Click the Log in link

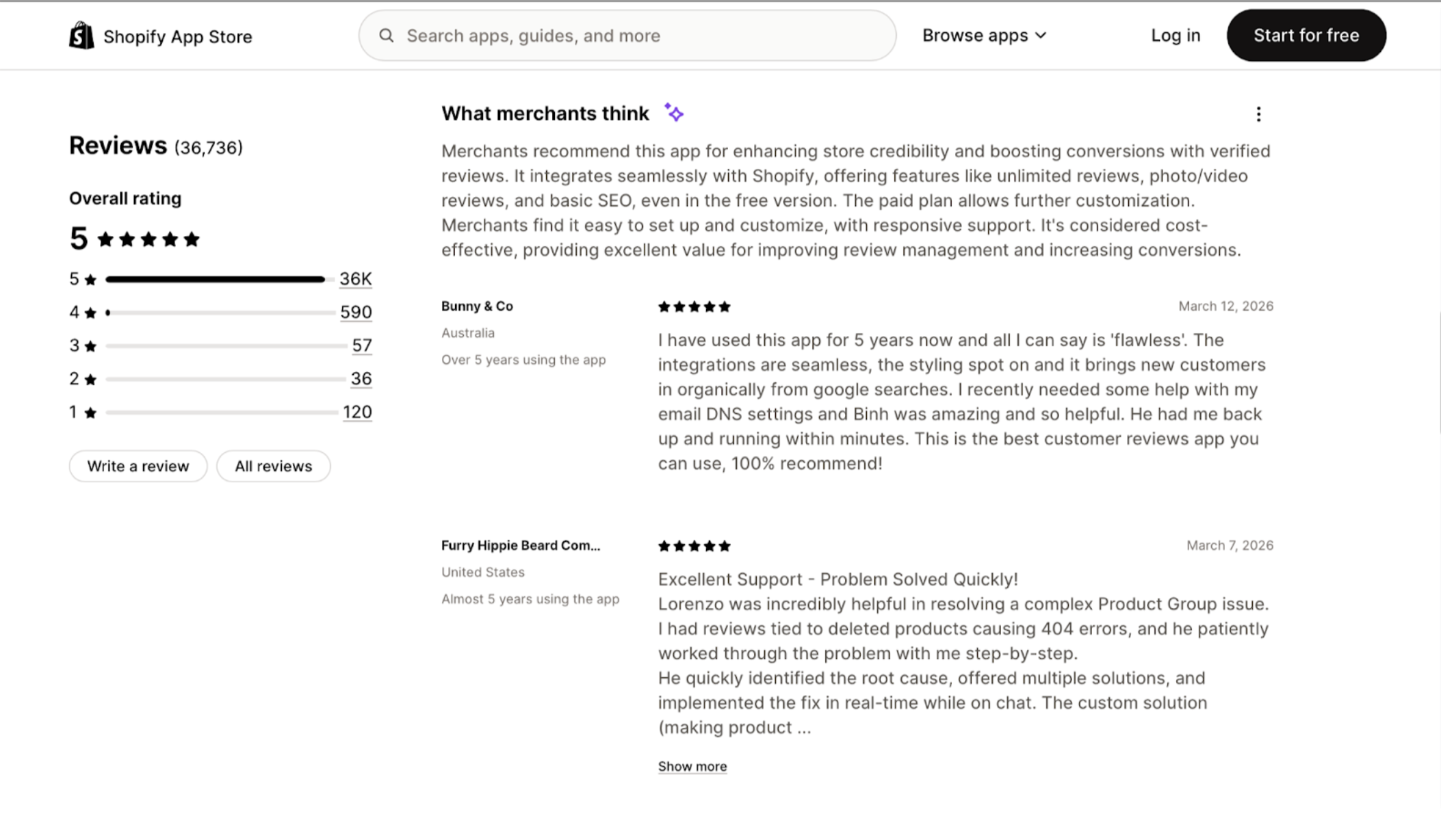[1175, 36]
